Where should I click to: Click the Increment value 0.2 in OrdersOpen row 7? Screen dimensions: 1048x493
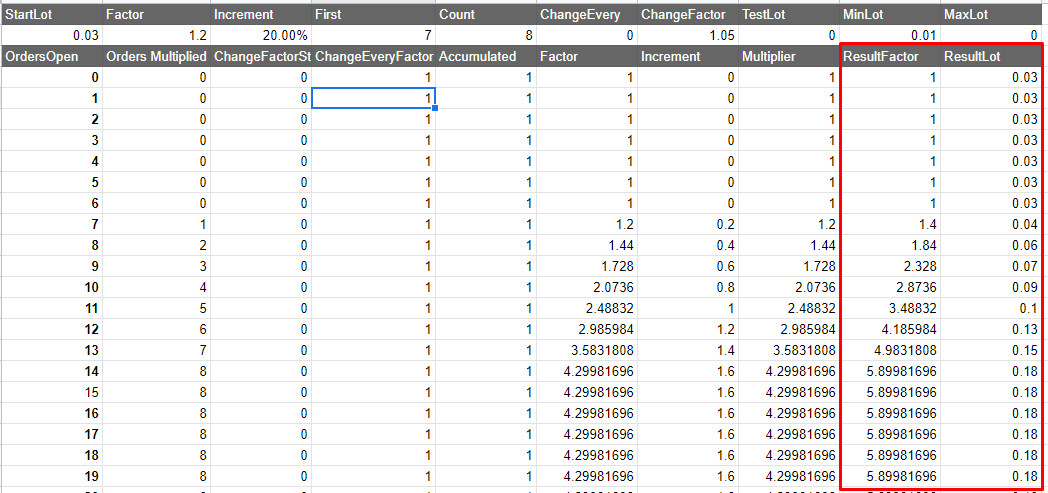click(x=688, y=224)
